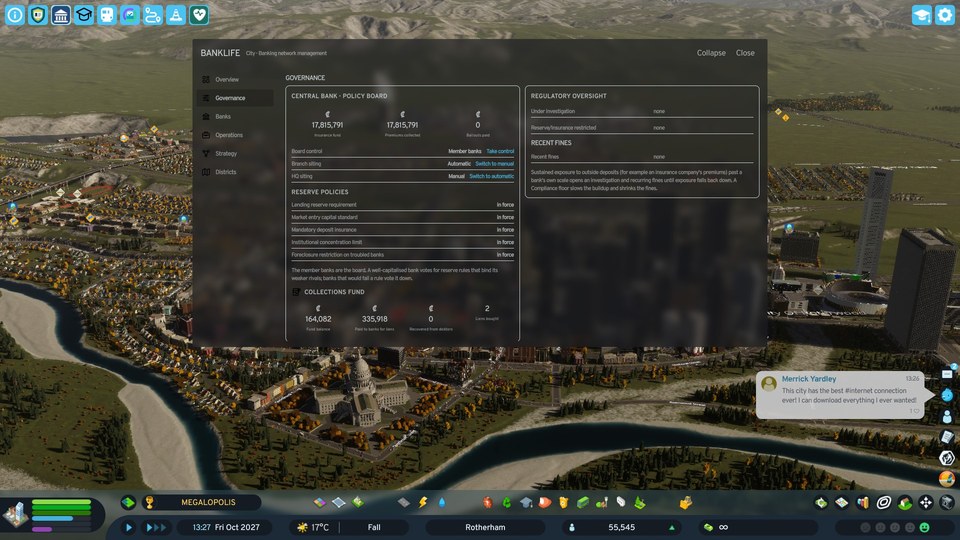Click the city name Rotherham

pyautogui.click(x=485, y=527)
